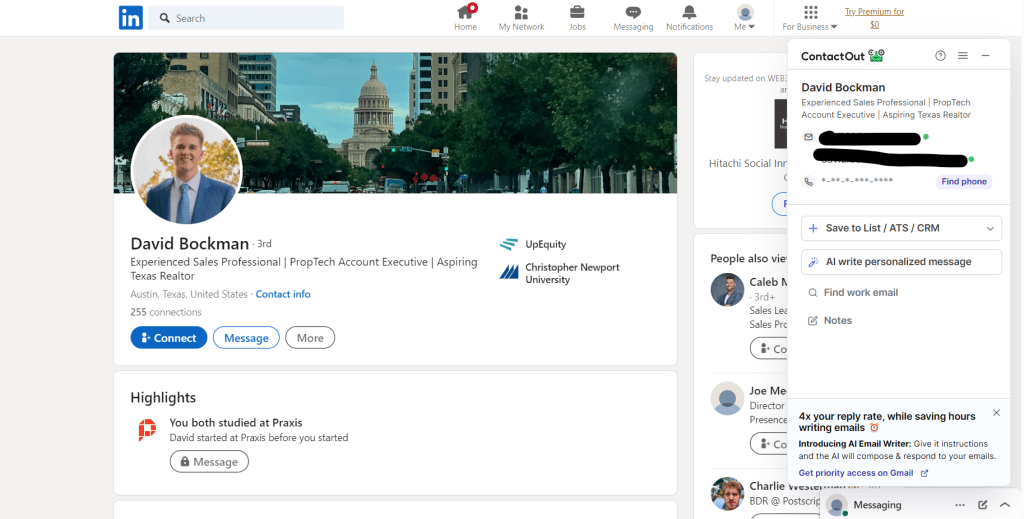Click compose new message icon in Messaging bar
The image size is (1024, 519).
pos(983,505)
